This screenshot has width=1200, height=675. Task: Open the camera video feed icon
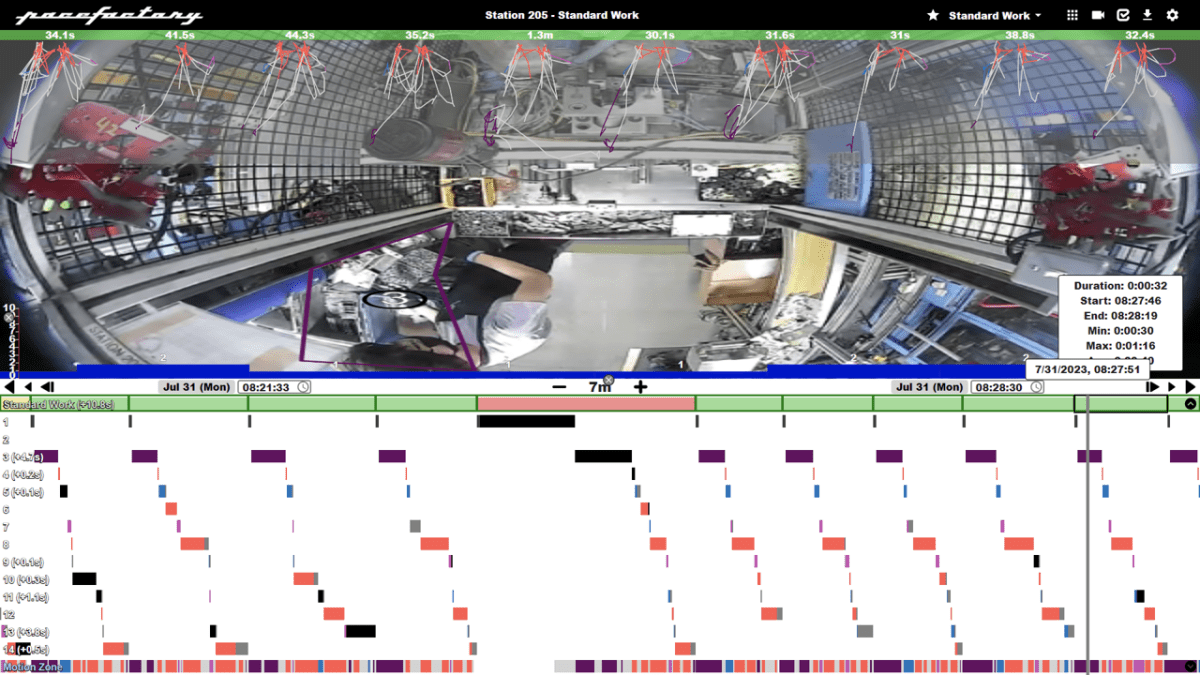pos(1098,15)
